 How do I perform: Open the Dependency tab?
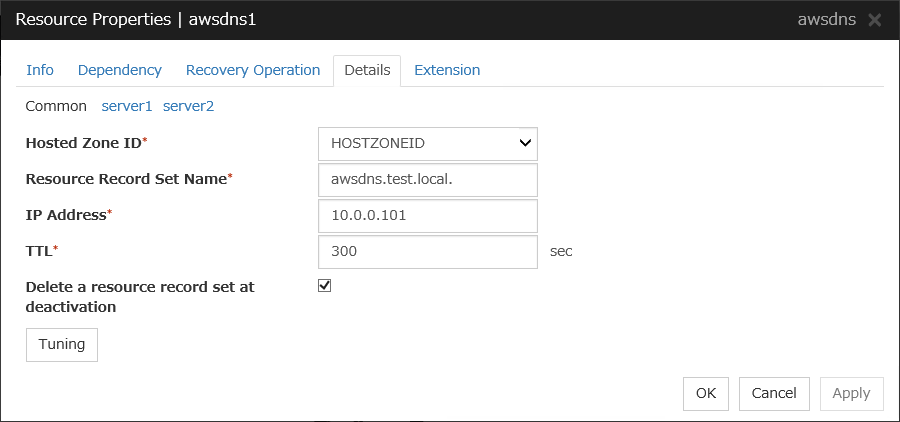pyautogui.click(x=119, y=70)
